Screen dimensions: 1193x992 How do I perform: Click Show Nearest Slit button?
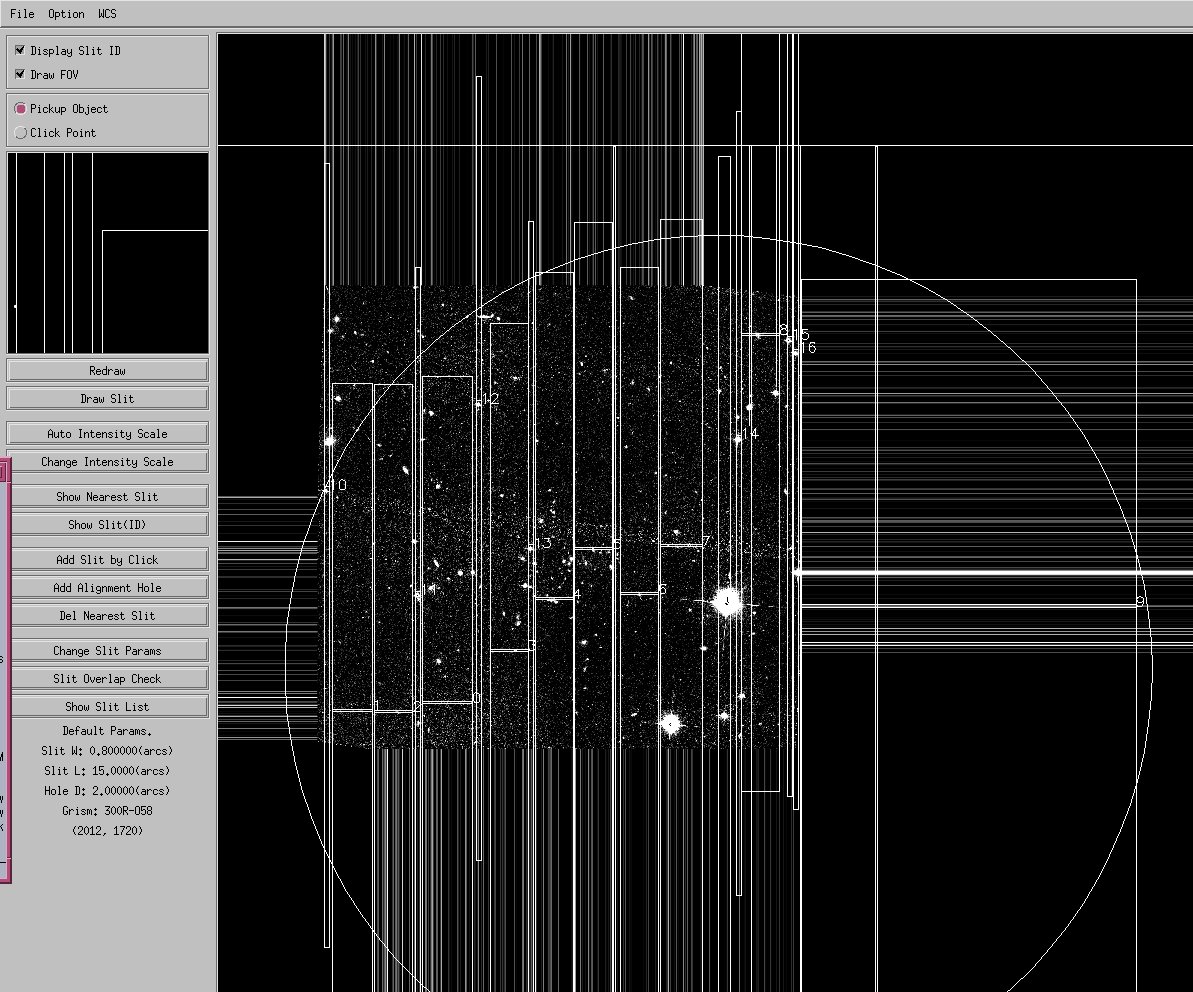(x=109, y=497)
